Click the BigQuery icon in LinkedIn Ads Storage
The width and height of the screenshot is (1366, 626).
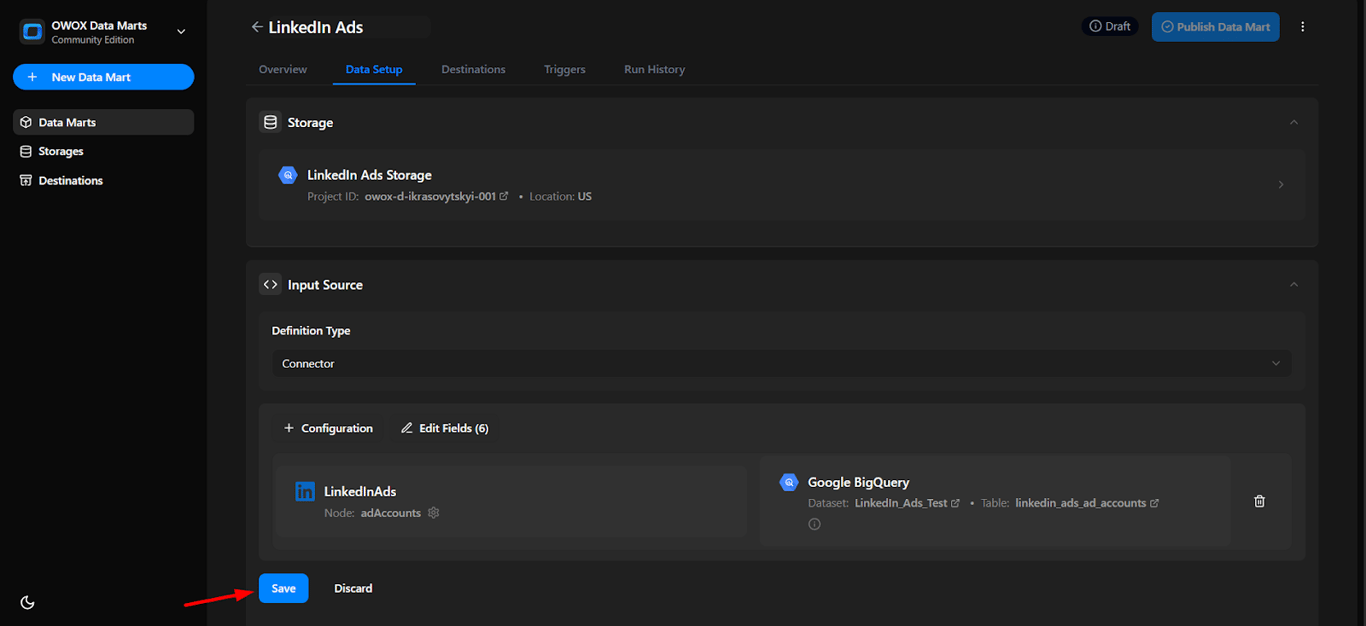point(288,175)
